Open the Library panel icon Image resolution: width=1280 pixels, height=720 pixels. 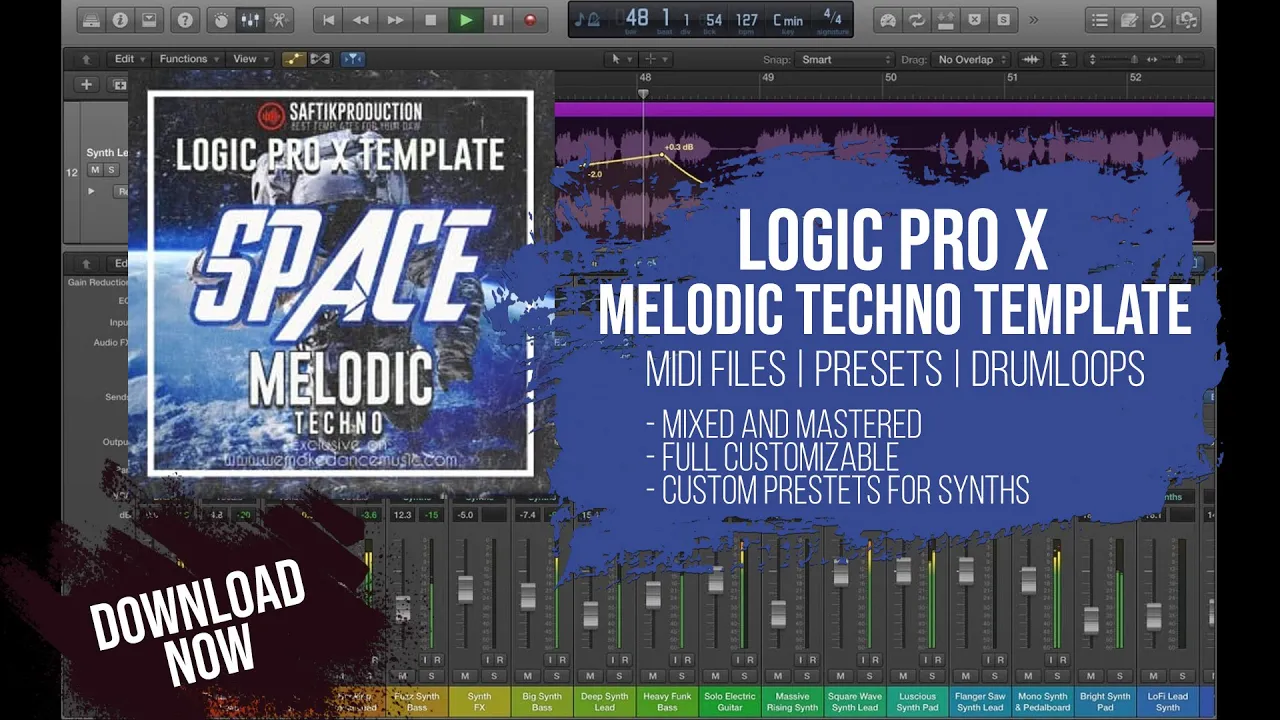[91, 19]
